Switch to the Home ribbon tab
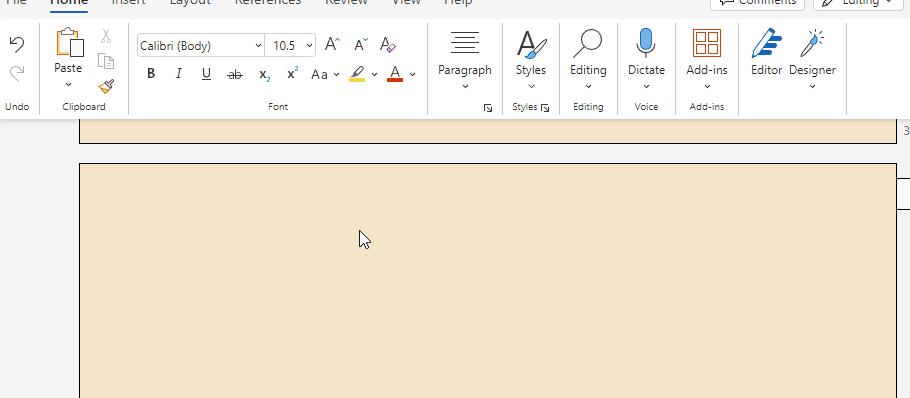This screenshot has height=398, width=910. click(68, 2)
